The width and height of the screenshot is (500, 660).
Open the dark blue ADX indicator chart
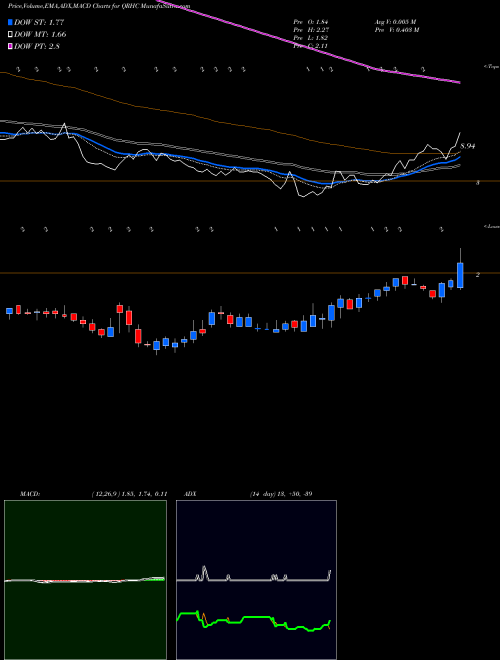pyautogui.click(x=256, y=580)
